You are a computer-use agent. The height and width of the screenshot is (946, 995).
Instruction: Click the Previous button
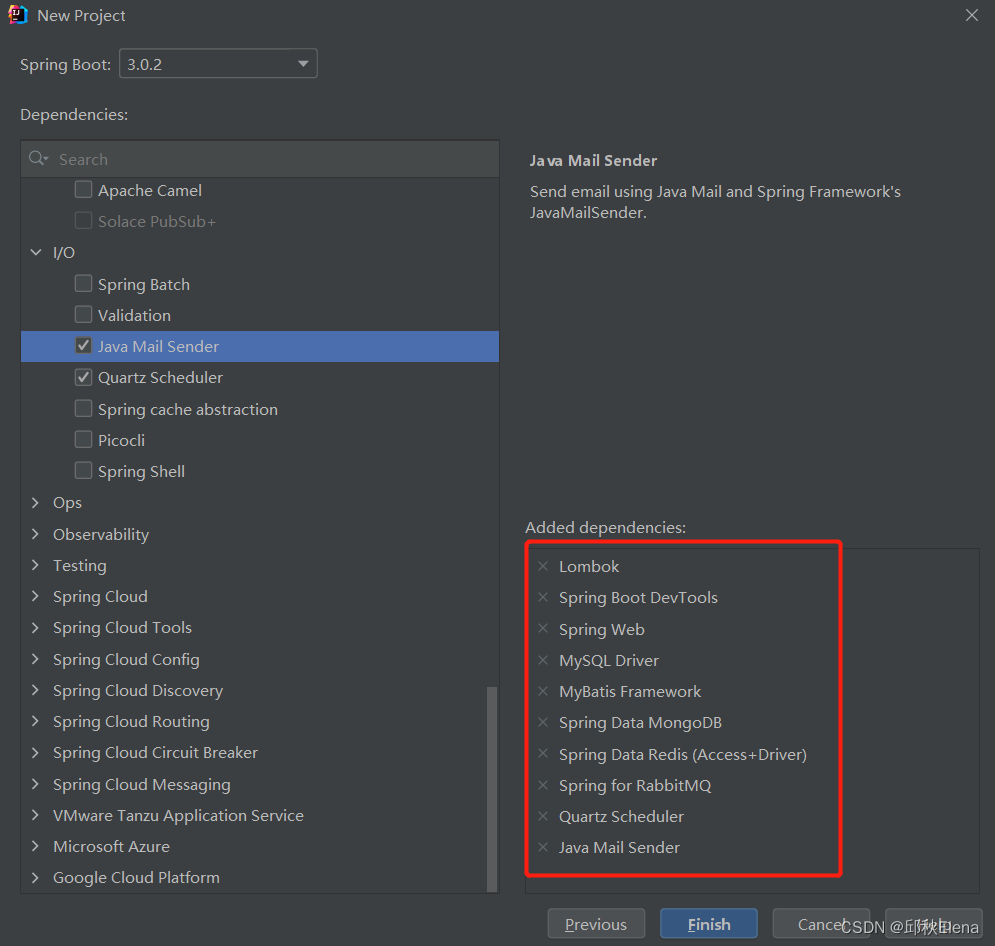596,924
